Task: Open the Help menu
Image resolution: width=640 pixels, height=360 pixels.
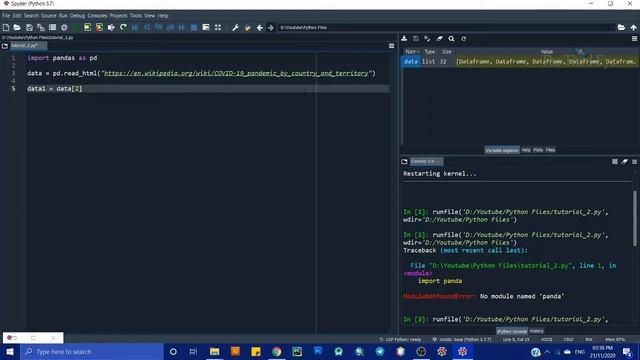Action: (x=163, y=16)
